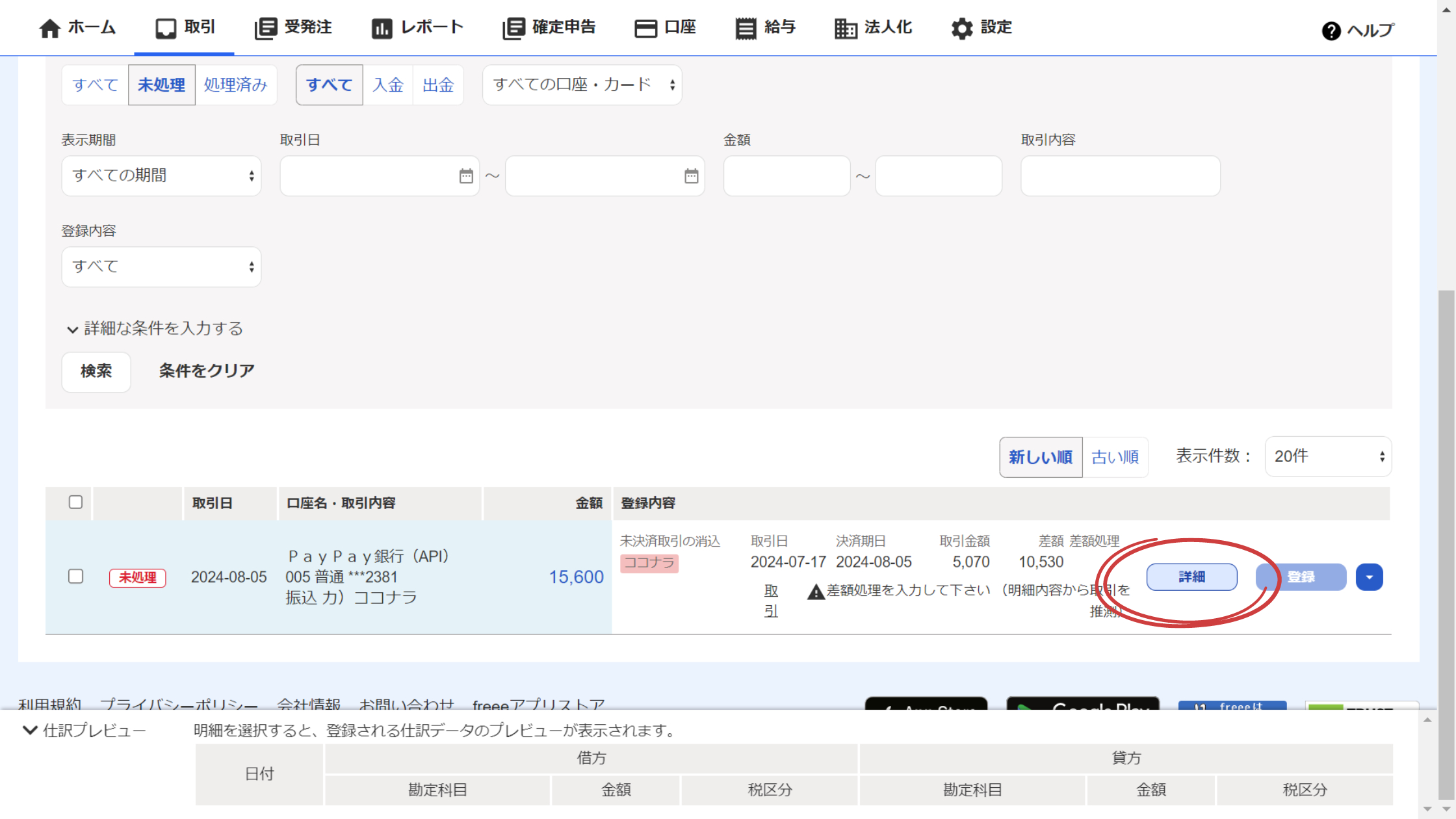The width and height of the screenshot is (1456, 819).
Task: Open calendar picker for start 取引日
Action: coord(466,176)
